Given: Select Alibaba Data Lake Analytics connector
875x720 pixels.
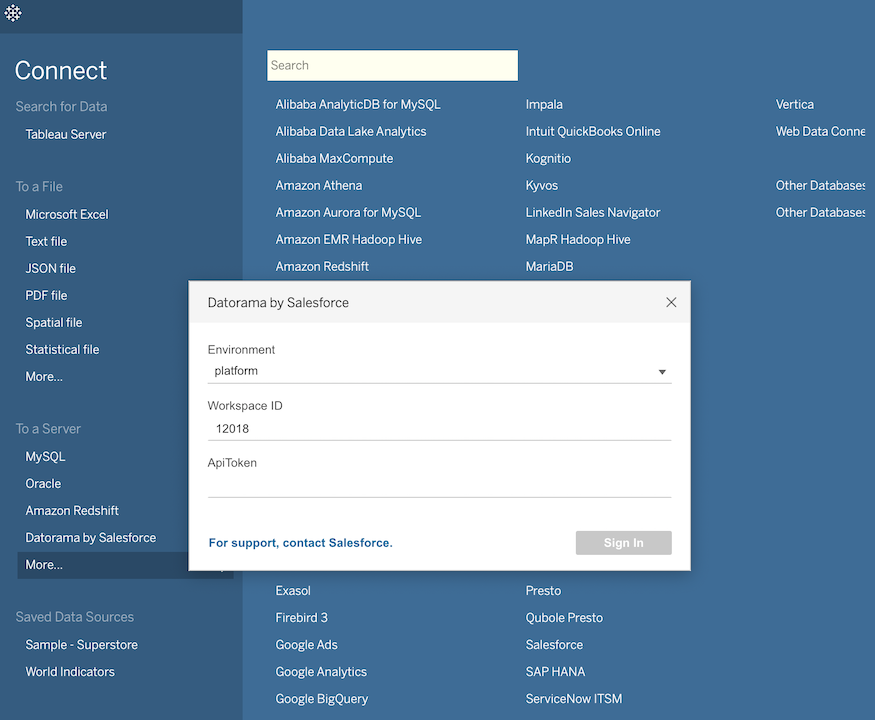Looking at the screenshot, I should pyautogui.click(x=350, y=132).
